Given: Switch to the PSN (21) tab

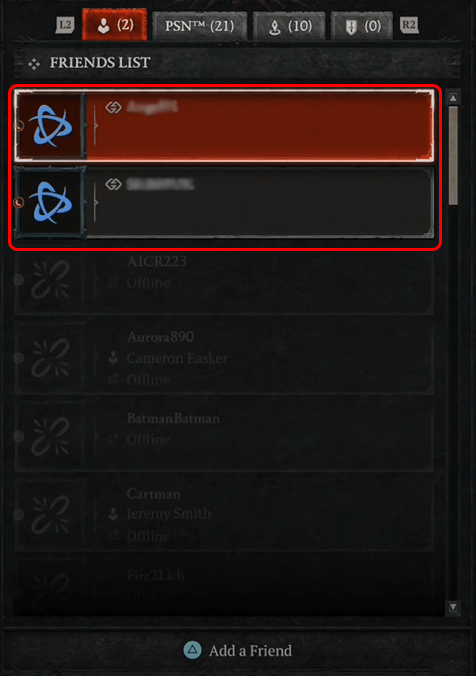Looking at the screenshot, I should point(200,26).
